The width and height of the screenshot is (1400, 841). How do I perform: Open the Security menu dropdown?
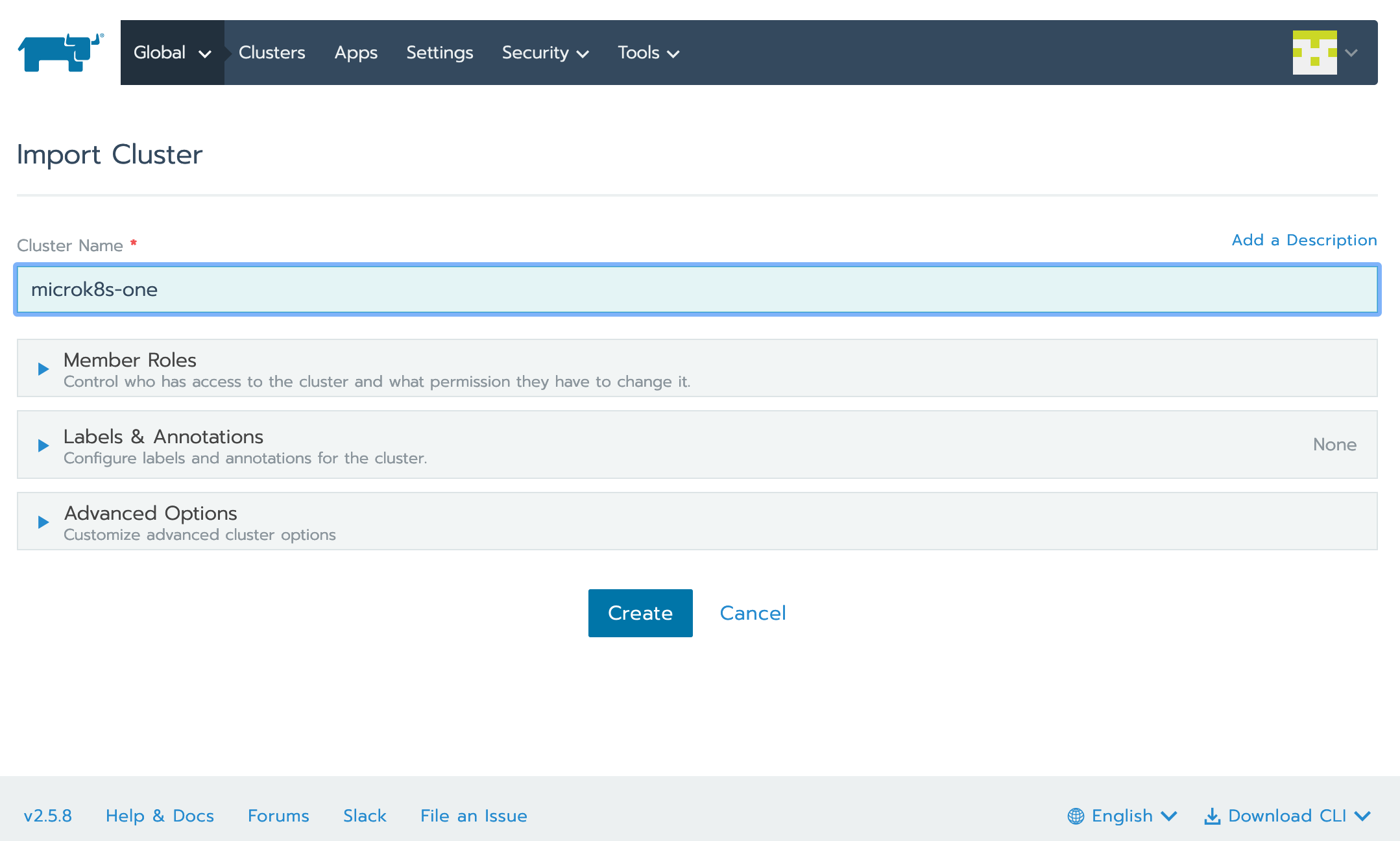545,53
